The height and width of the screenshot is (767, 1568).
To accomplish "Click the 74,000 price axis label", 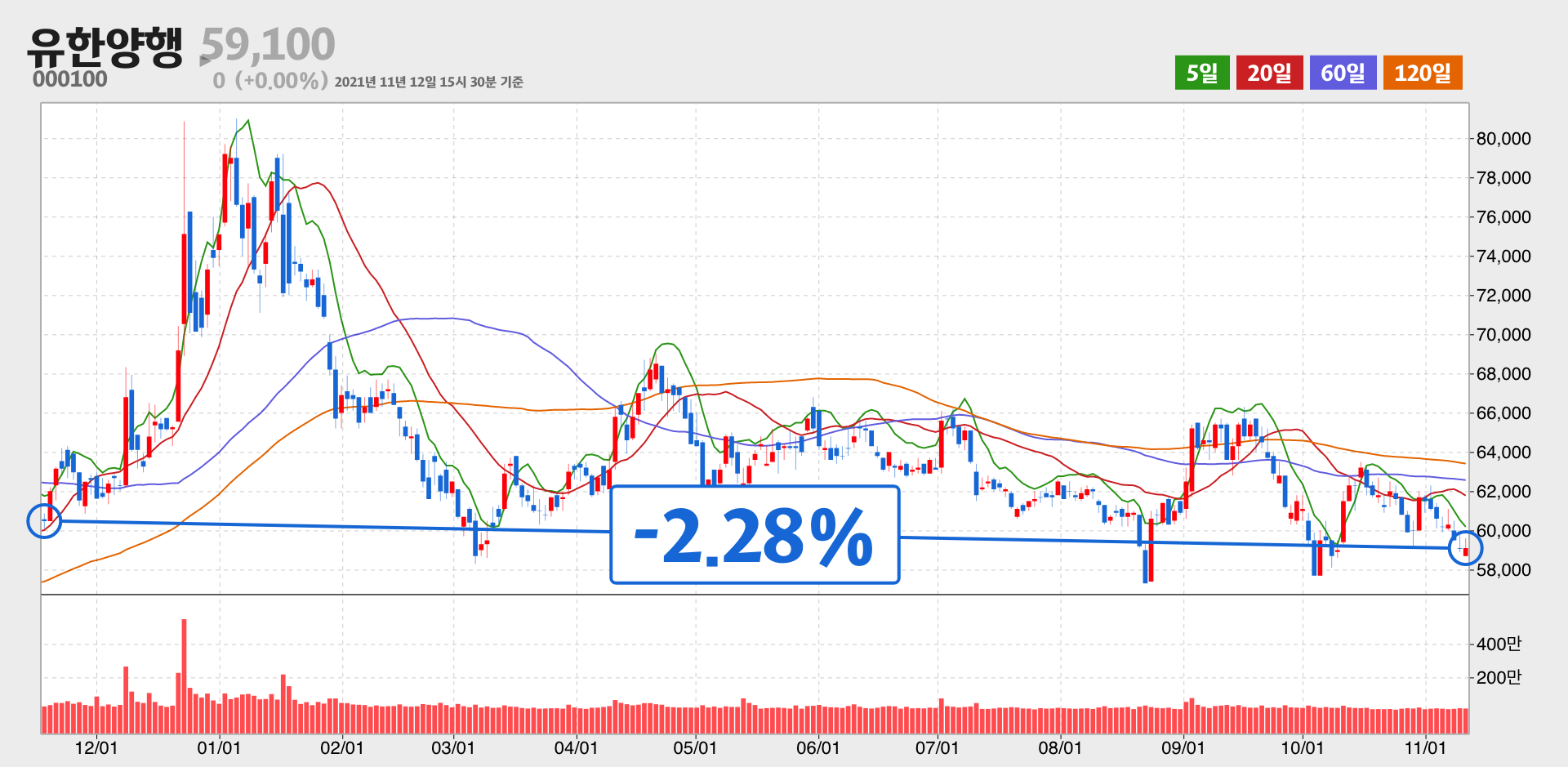I will pos(1503,256).
